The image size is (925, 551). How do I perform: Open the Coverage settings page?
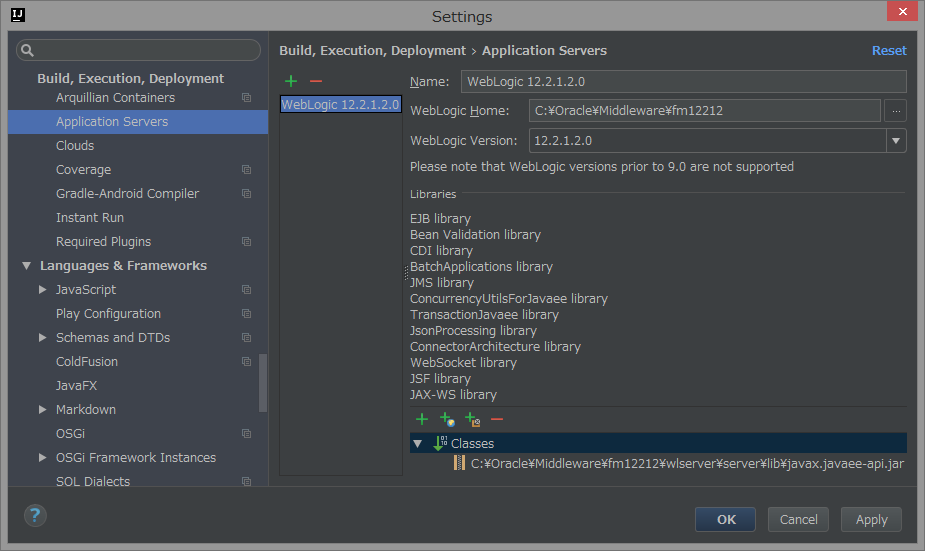pyautogui.click(x=83, y=169)
